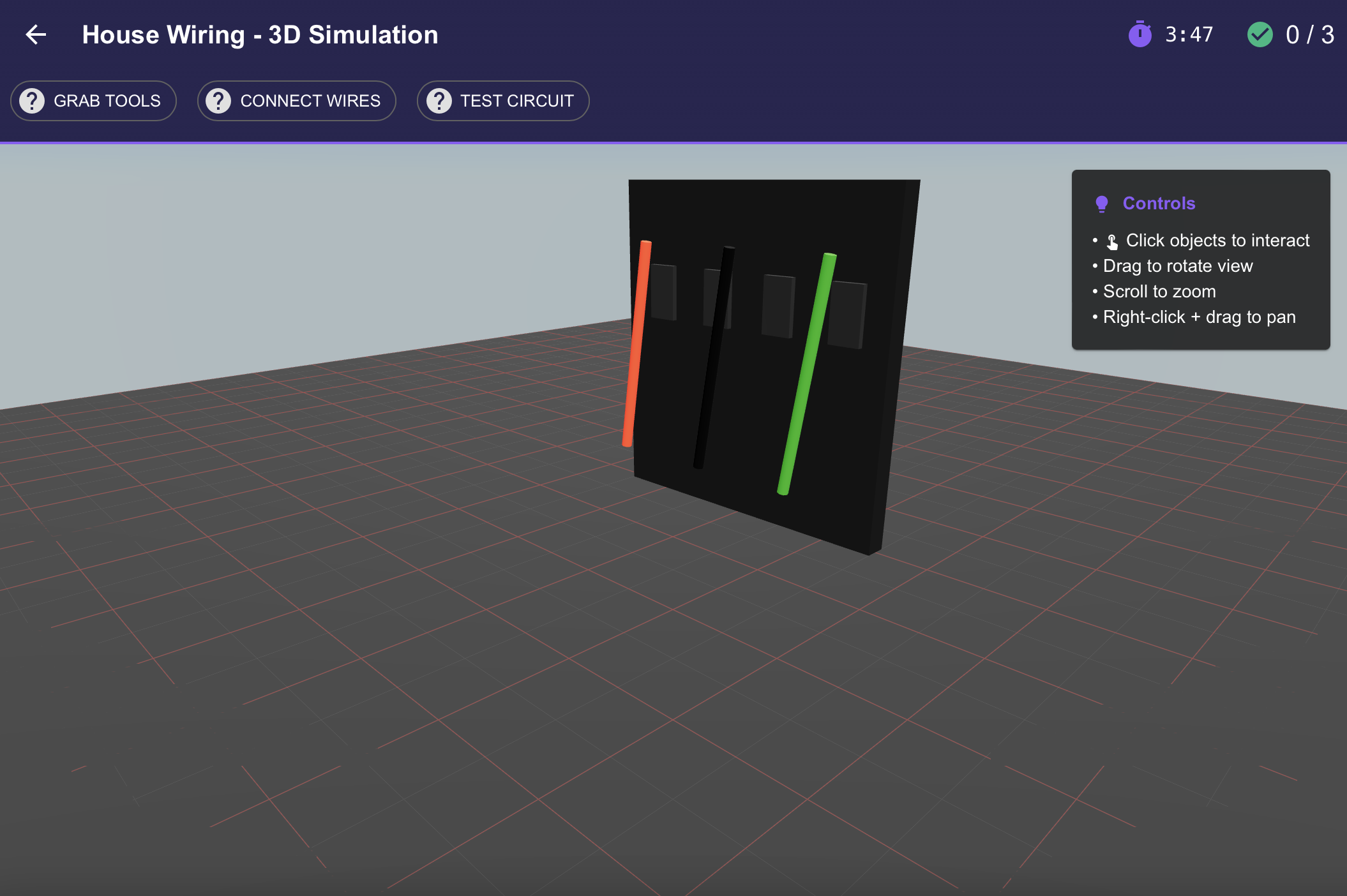Click the Controls panel heading
Viewport: 1347px width, 896px height.
point(1158,204)
